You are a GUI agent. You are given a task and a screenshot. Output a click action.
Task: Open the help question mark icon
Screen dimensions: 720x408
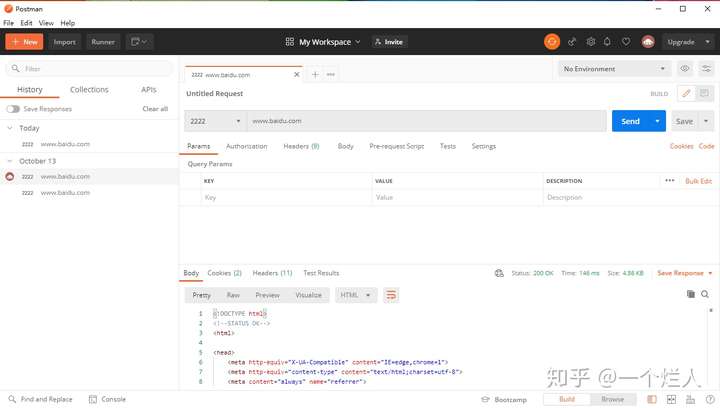(x=710, y=399)
